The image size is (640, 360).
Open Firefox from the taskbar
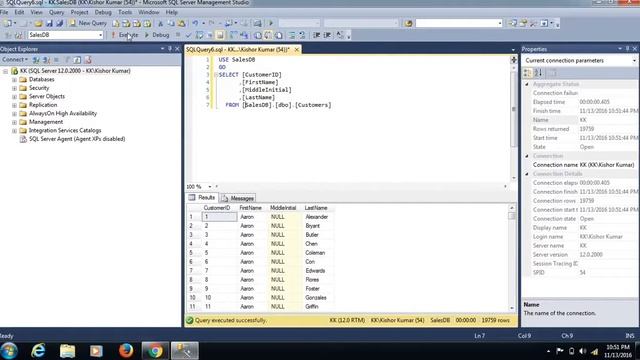point(126,351)
